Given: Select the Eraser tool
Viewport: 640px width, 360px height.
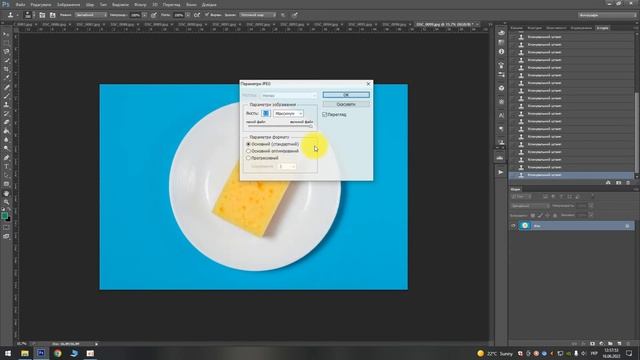Looking at the screenshot, I should (x=6, y=122).
